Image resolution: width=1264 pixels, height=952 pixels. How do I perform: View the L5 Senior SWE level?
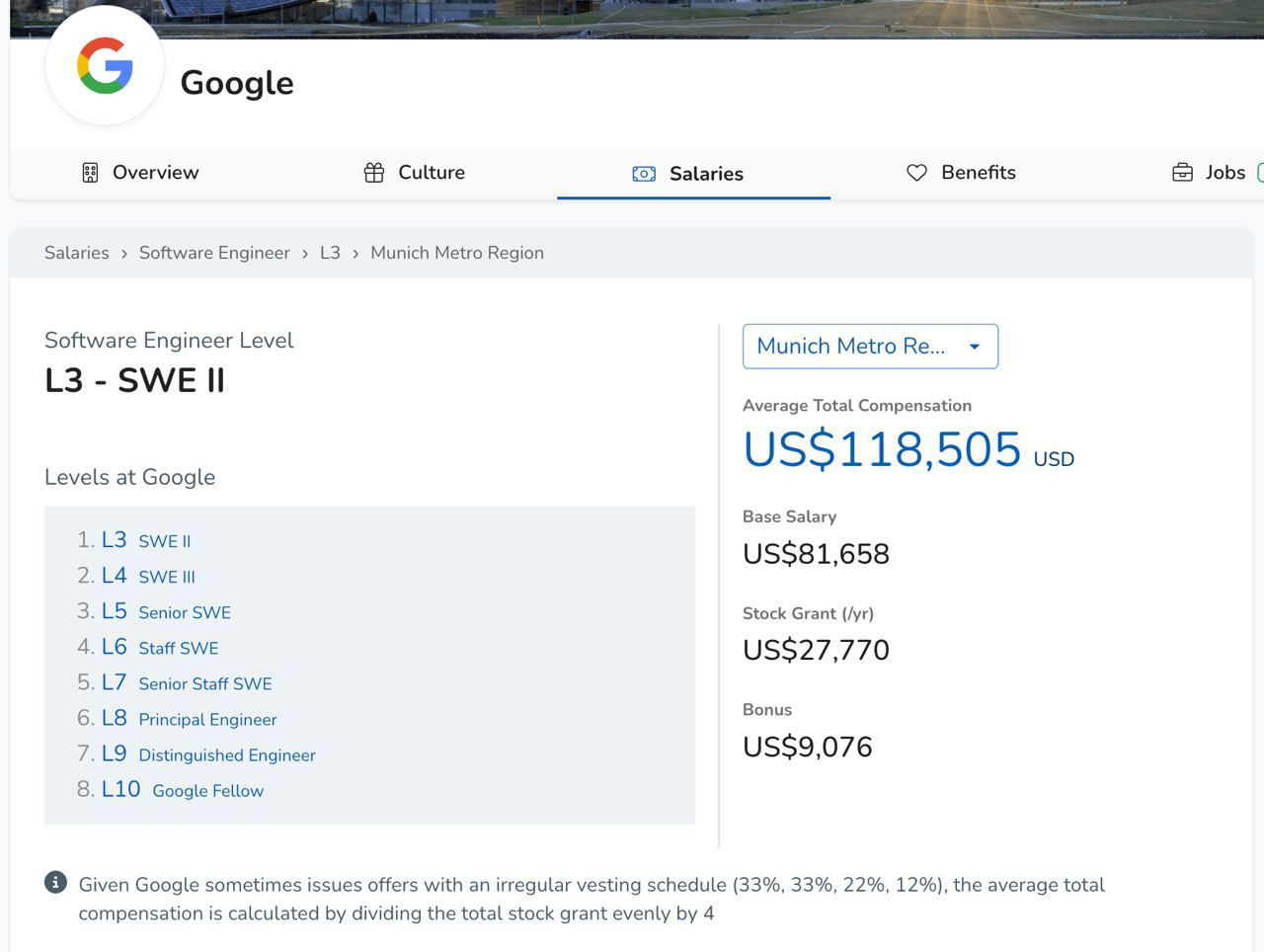click(x=166, y=611)
